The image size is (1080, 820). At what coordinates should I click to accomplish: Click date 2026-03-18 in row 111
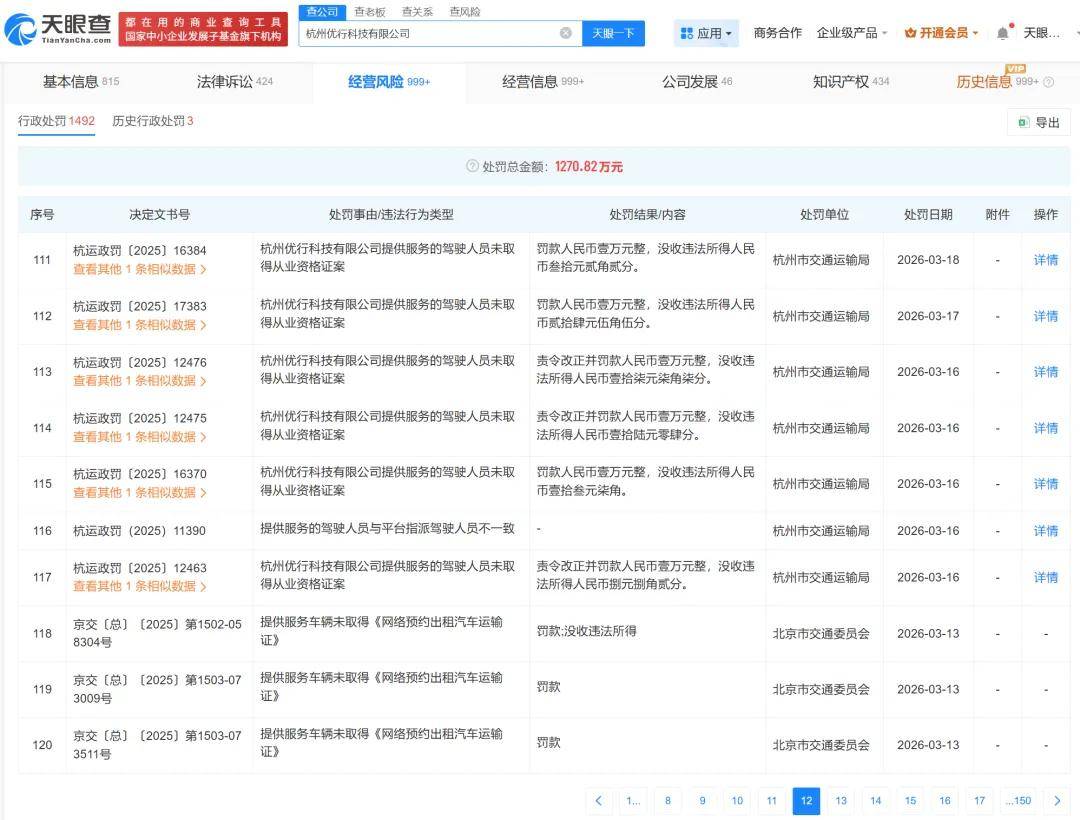(x=928, y=260)
